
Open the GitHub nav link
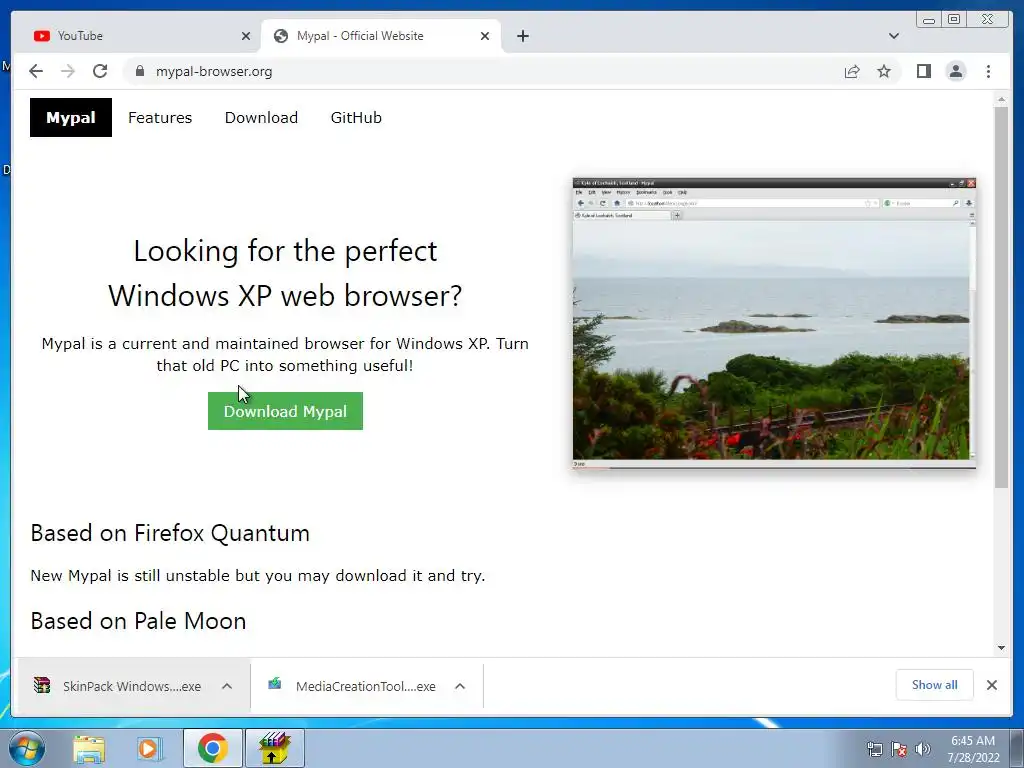tap(356, 118)
